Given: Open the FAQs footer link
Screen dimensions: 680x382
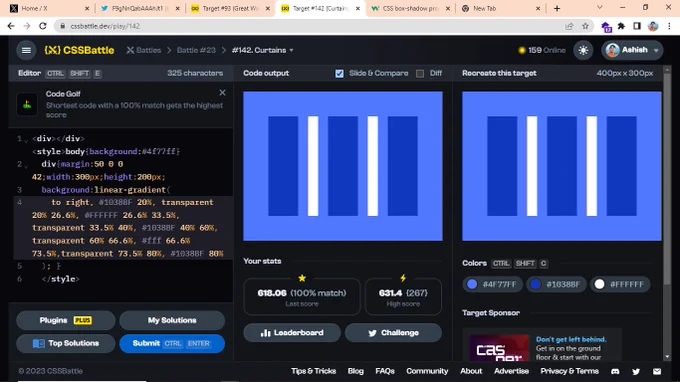Looking at the screenshot, I should [385, 371].
